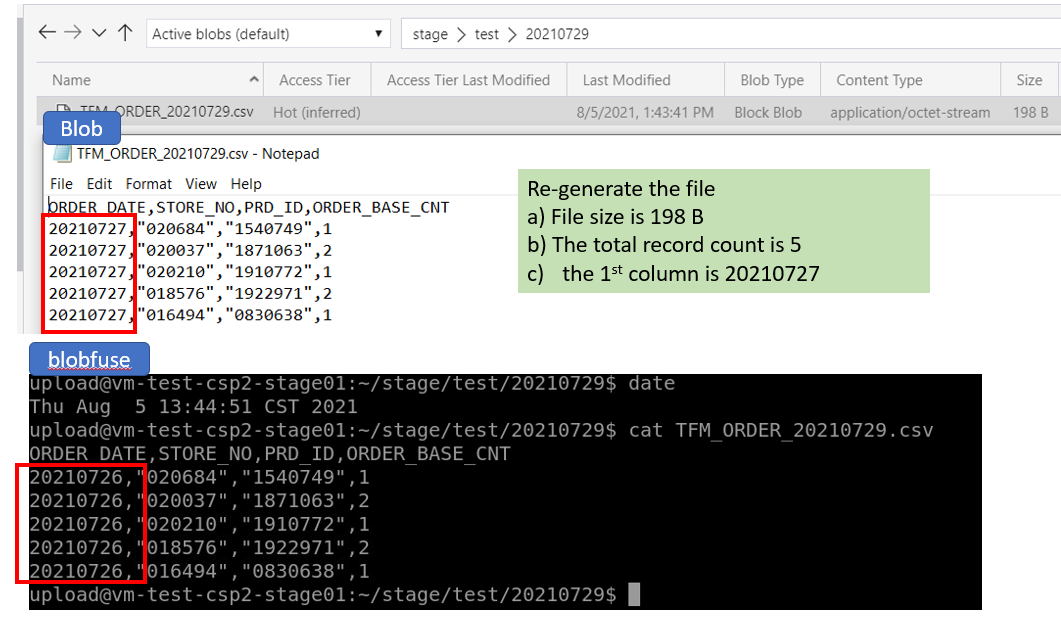Open the recent locations chevron
The image size is (1061, 635).
[97, 33]
